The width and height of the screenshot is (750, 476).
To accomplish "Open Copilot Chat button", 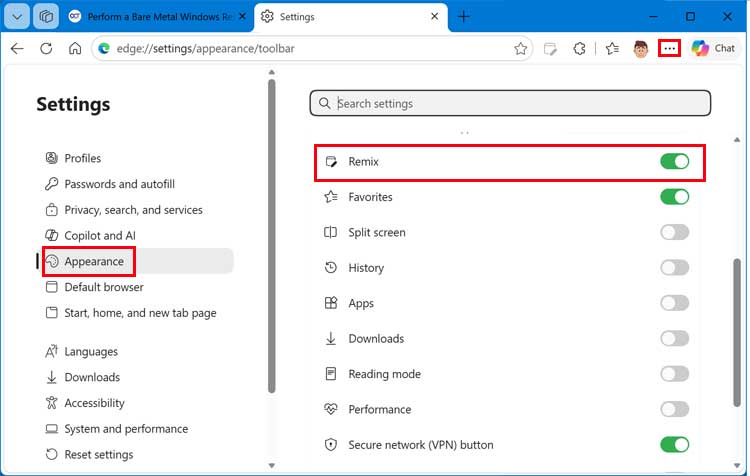I will (x=713, y=48).
